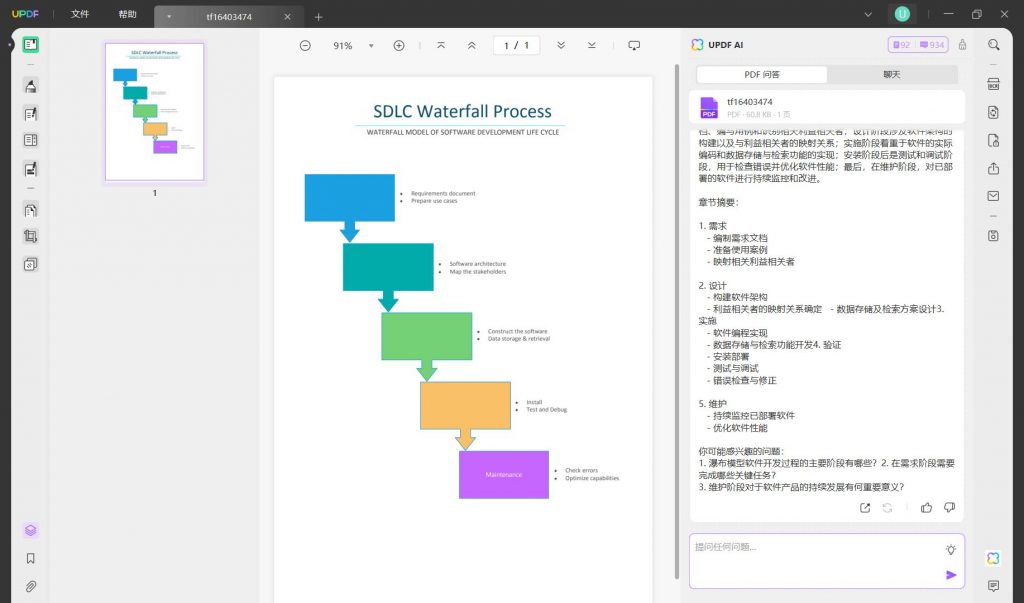Screen dimensions: 1024x603
Task: Toggle the UPDF AI panel icon
Action: point(993,558)
